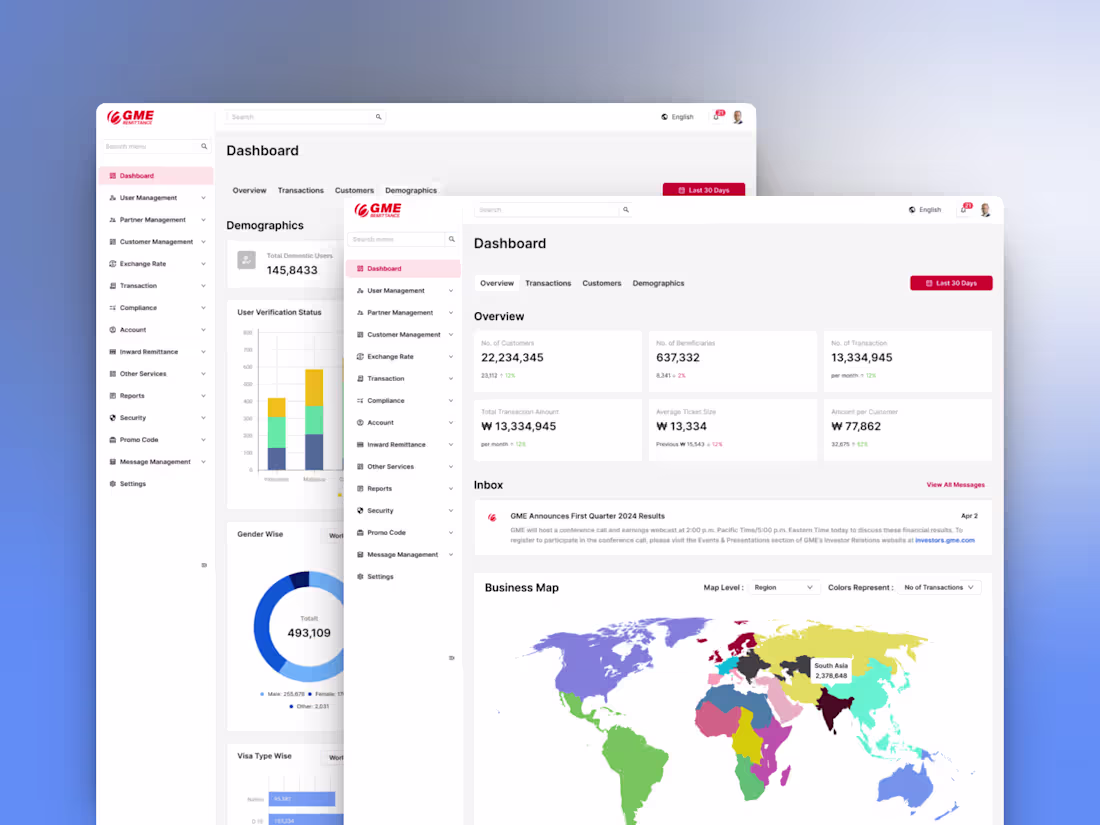
Task: Click the Dashboard sidebar icon
Action: [361, 268]
